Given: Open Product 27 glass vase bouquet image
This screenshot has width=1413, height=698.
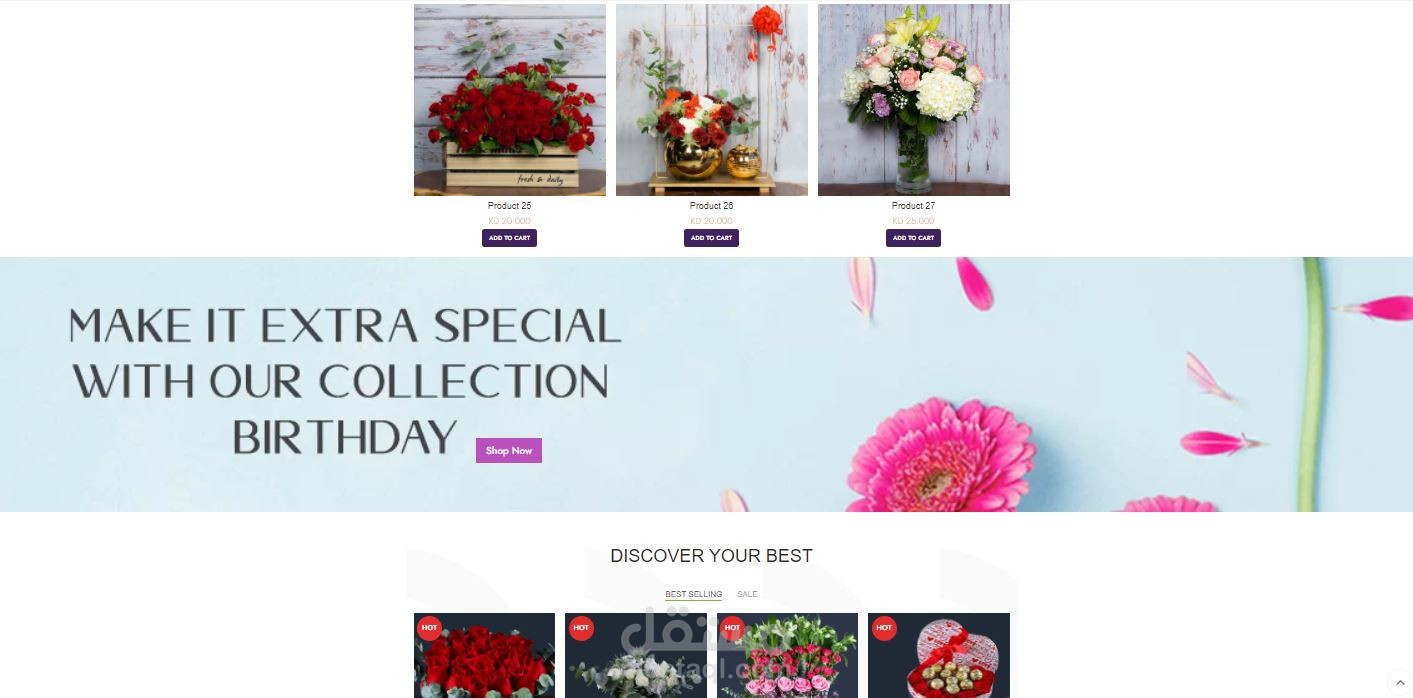Looking at the screenshot, I should coord(914,100).
